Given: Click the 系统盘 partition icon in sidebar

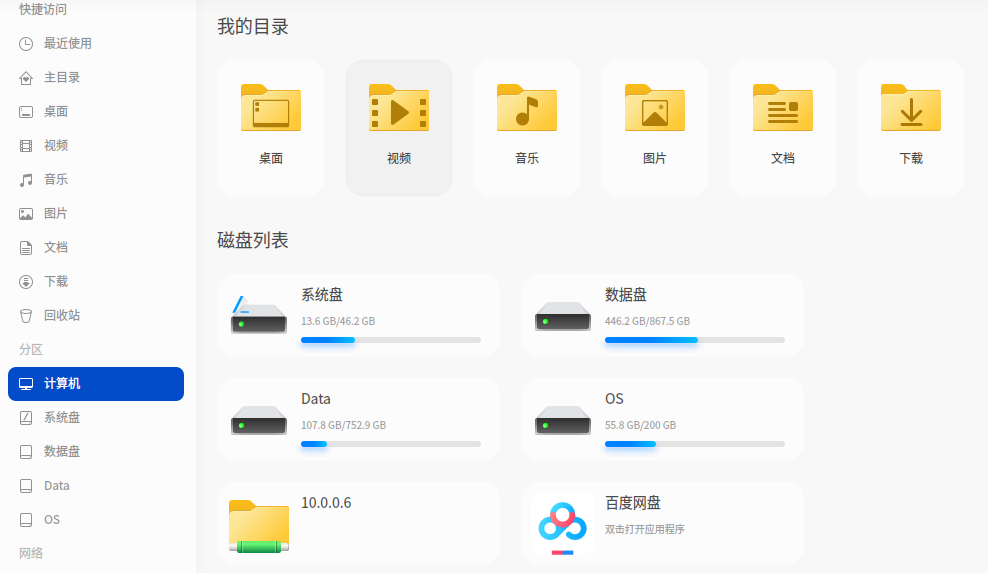Looking at the screenshot, I should [26, 418].
